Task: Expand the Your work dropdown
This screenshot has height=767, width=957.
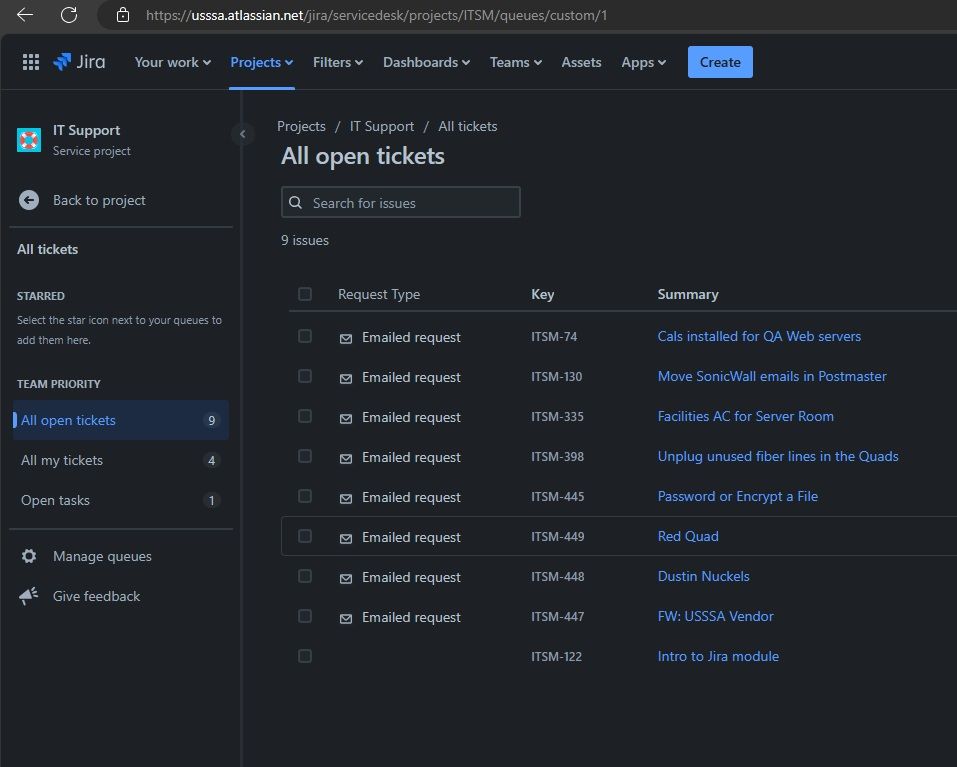Action: (173, 62)
